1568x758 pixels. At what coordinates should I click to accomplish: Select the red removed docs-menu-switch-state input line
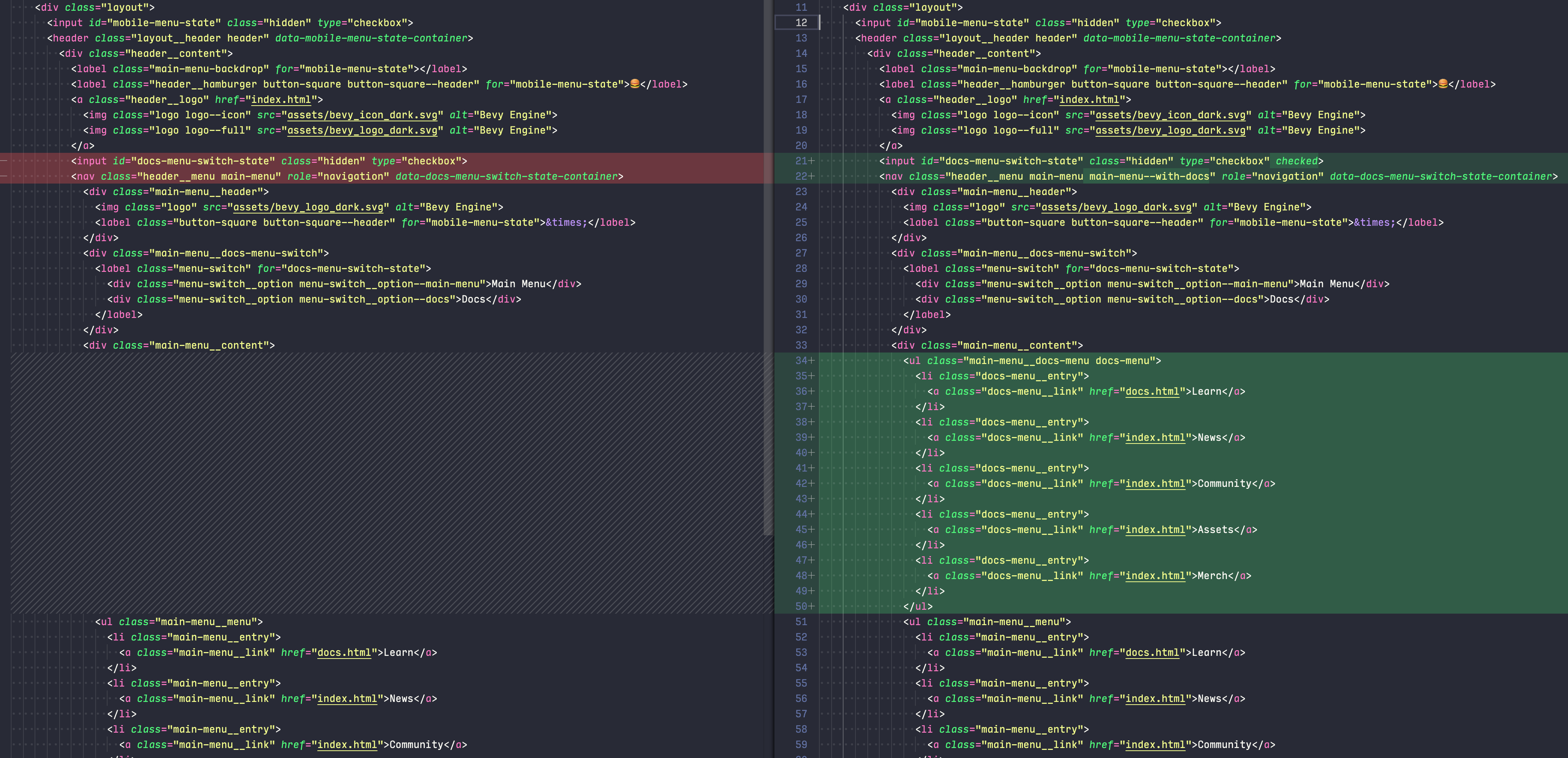coord(268,161)
